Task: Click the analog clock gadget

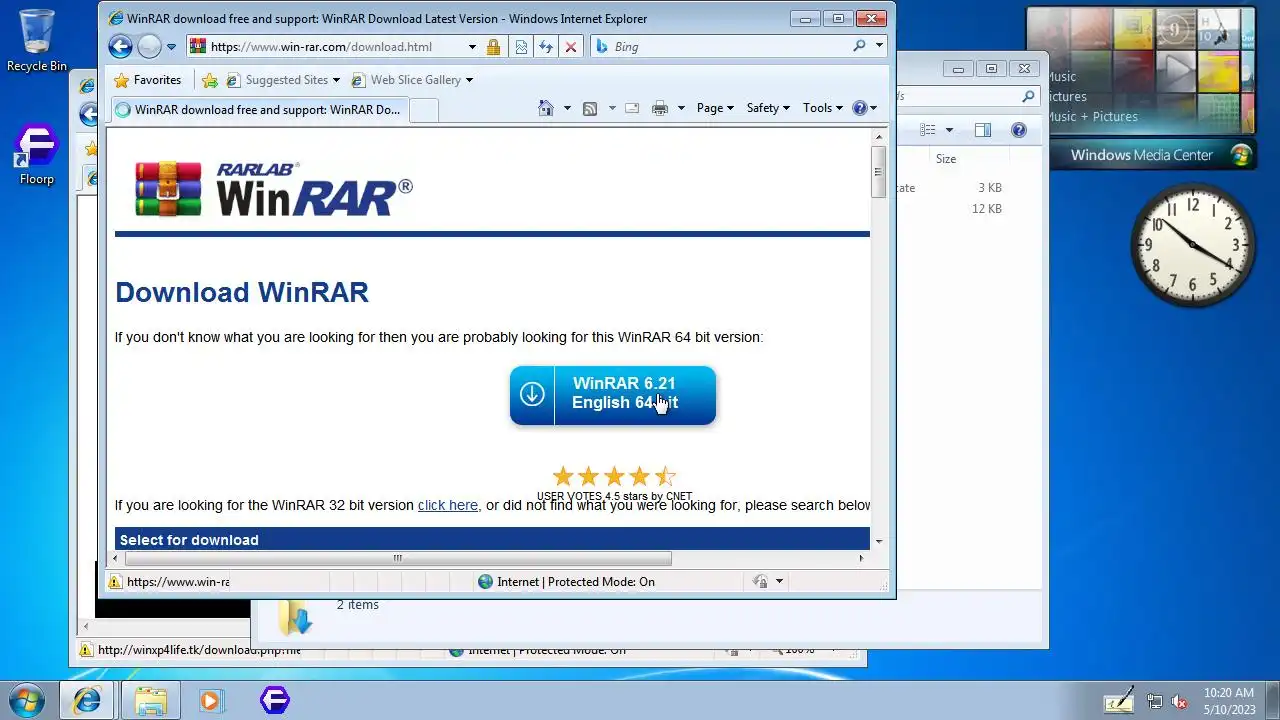Action: coord(1192,245)
